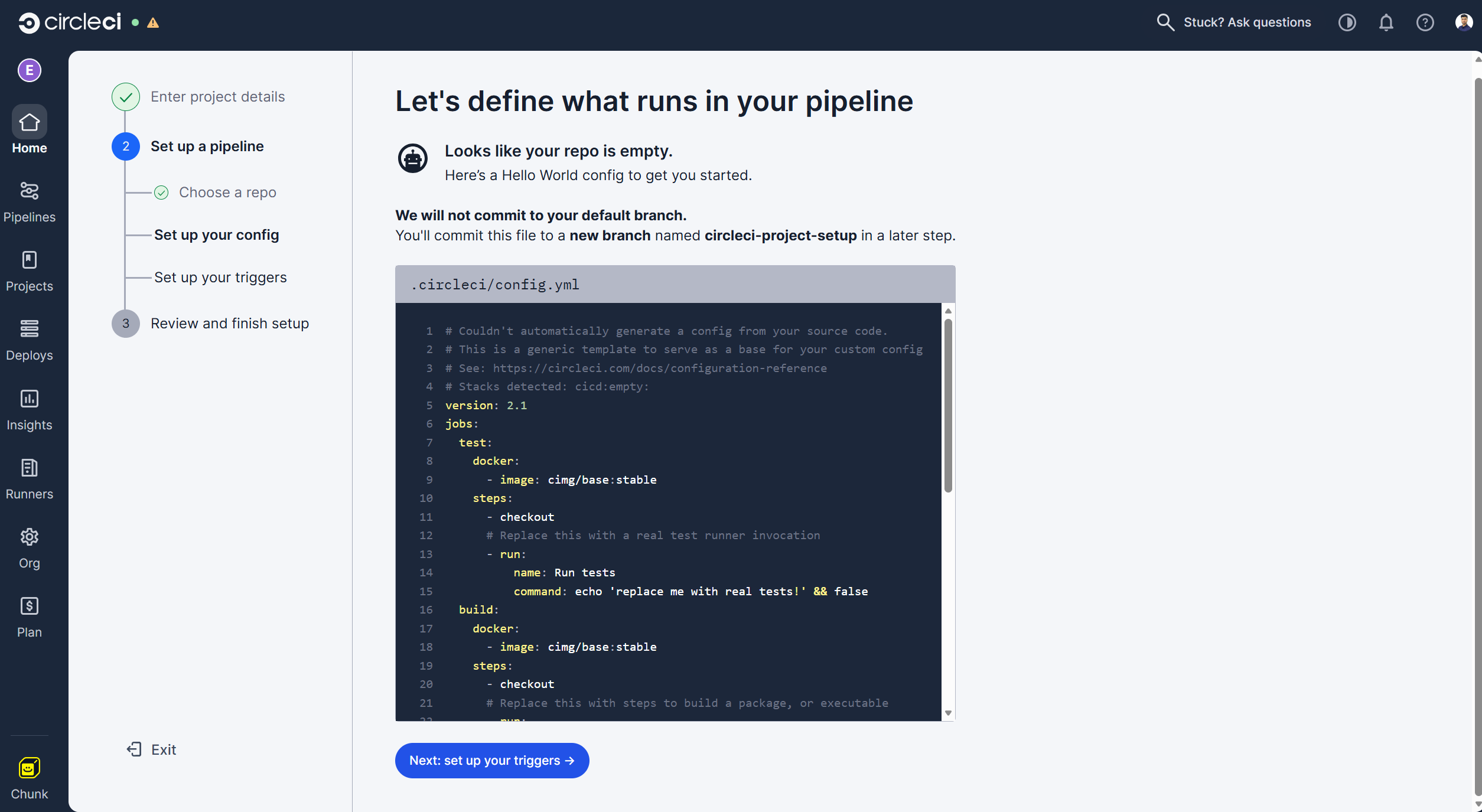The width and height of the screenshot is (1482, 812).
Task: Click the Exit link
Action: [151, 749]
